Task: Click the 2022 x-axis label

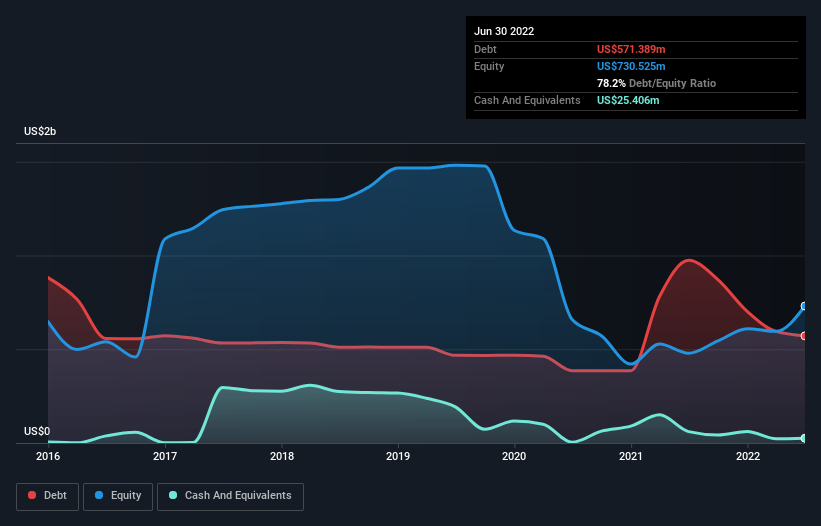Action: (x=748, y=456)
